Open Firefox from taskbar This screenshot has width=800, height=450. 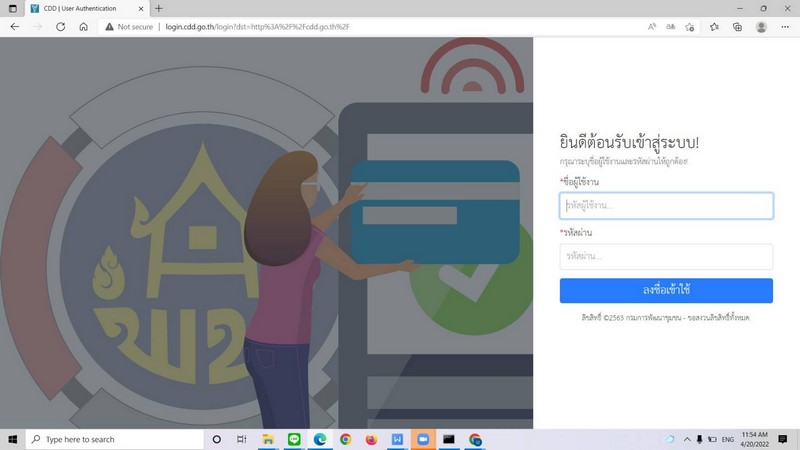[x=371, y=439]
